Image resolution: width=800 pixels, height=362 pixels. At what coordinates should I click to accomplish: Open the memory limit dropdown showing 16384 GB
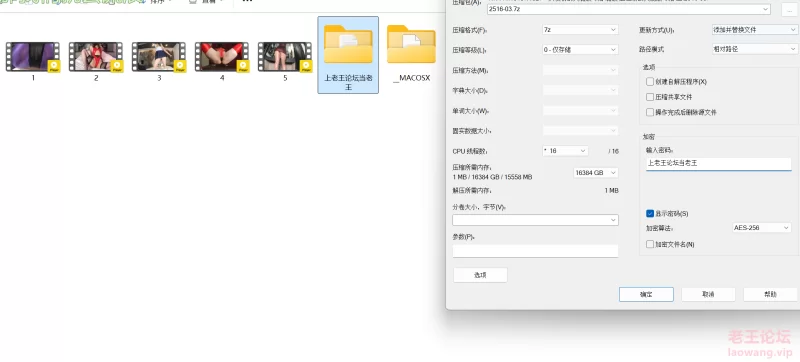click(x=596, y=173)
